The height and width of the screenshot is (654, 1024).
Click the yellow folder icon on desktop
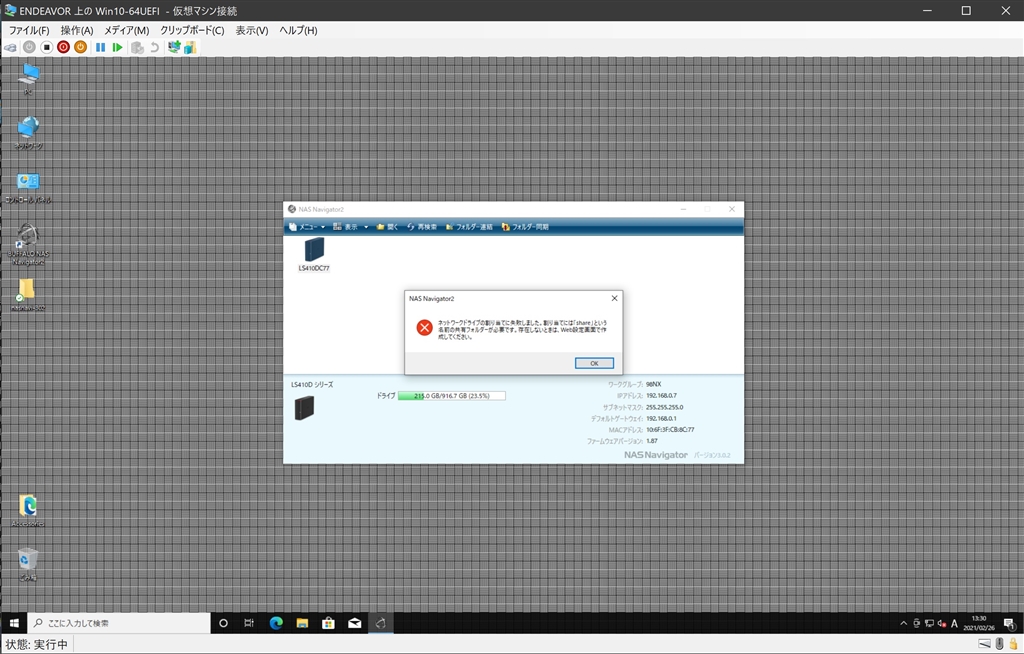tap(27, 295)
